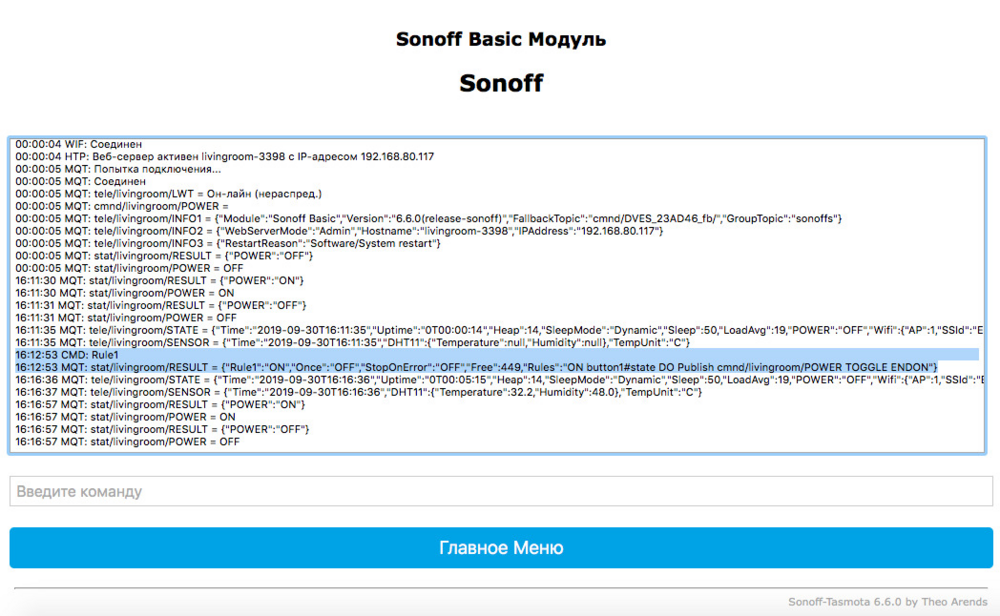Select the '16:12:53 CMD: Rule1' log line
Viewport: 1000px width, 616px height.
click(x=67, y=355)
